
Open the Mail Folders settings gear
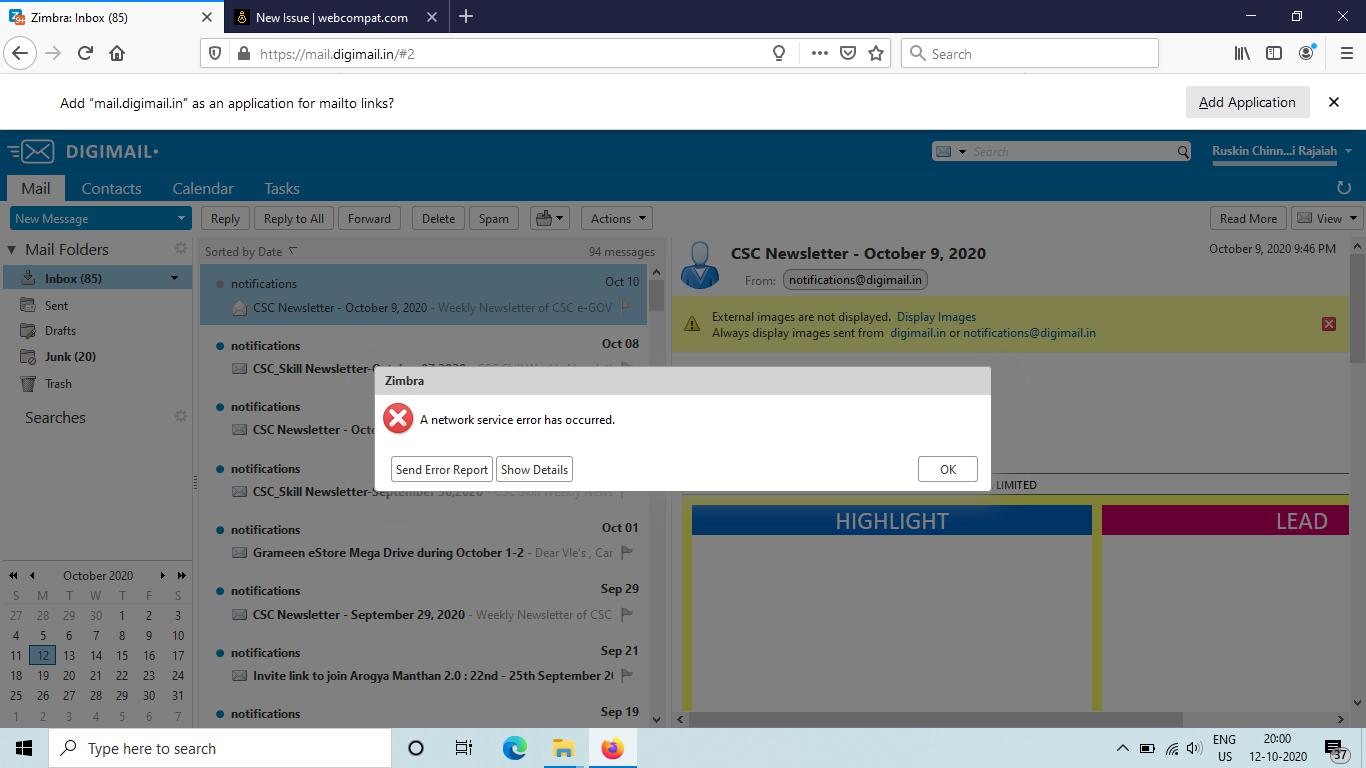[x=181, y=248]
